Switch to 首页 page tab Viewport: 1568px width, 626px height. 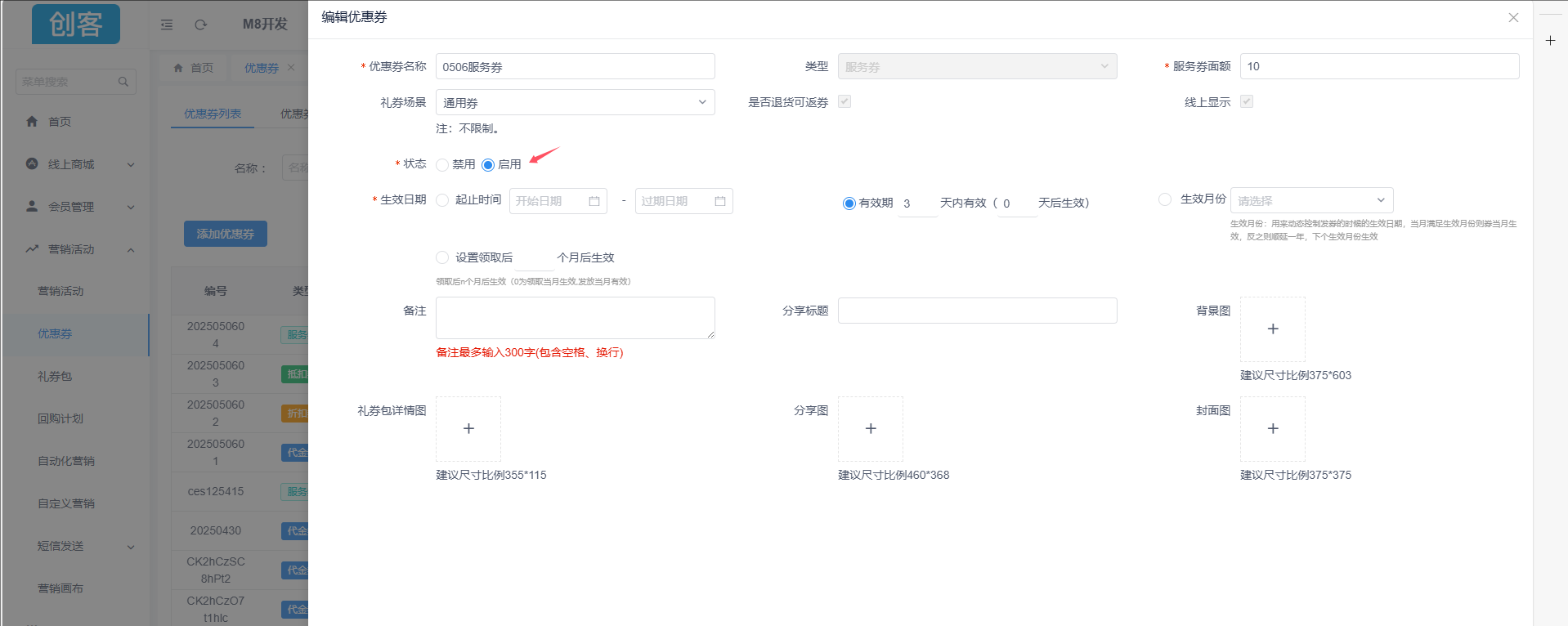194,68
